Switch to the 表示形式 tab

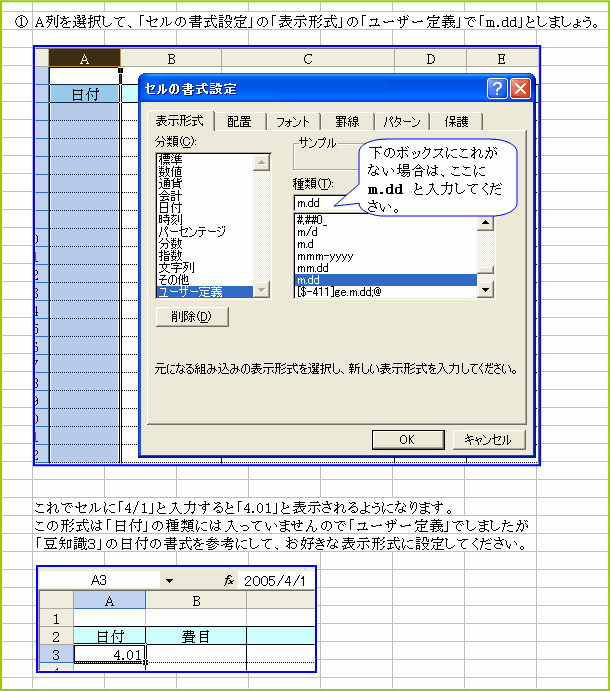(180, 121)
